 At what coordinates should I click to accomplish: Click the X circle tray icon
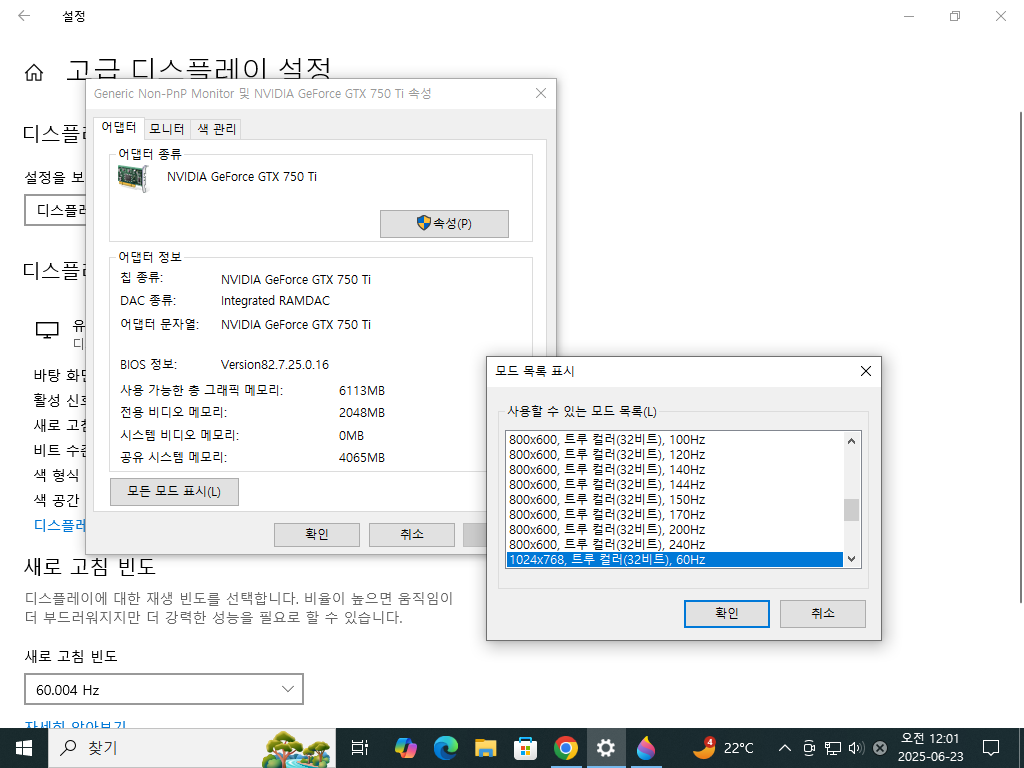(x=880, y=748)
